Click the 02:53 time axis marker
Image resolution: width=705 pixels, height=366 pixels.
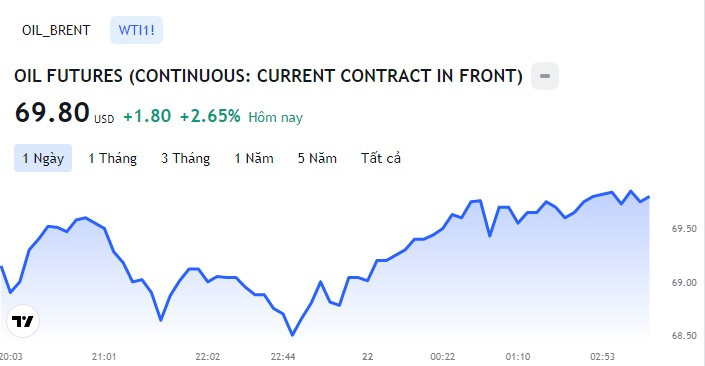[602, 357]
